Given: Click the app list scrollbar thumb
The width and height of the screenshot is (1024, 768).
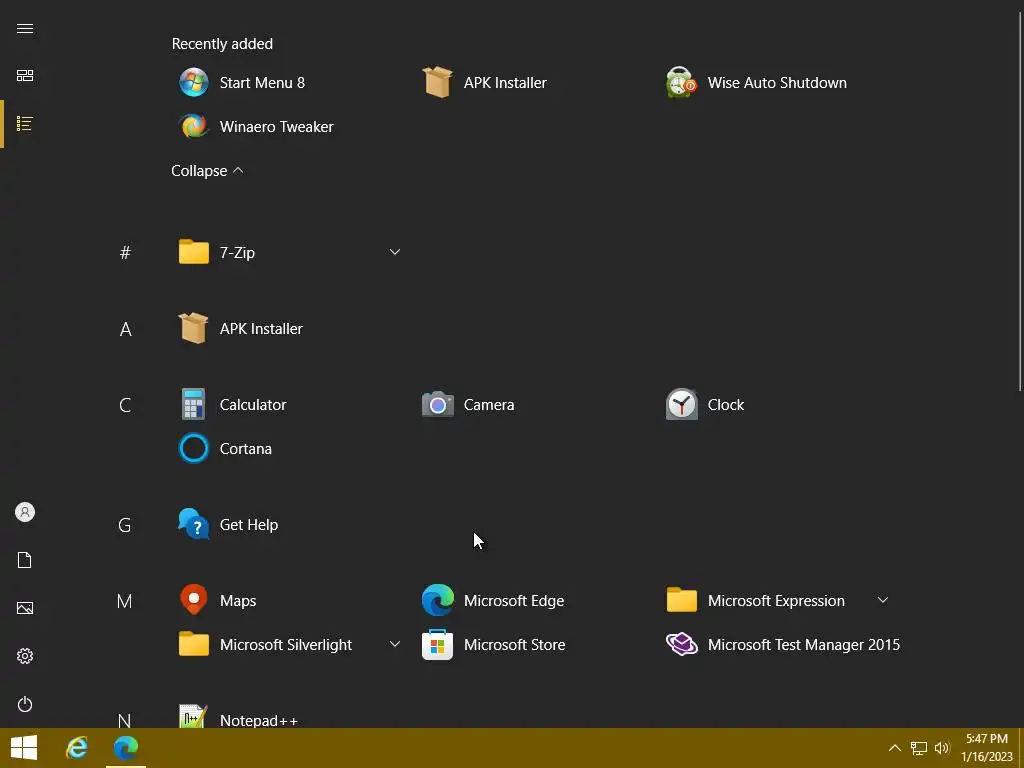Looking at the screenshot, I should pos(1021,202).
